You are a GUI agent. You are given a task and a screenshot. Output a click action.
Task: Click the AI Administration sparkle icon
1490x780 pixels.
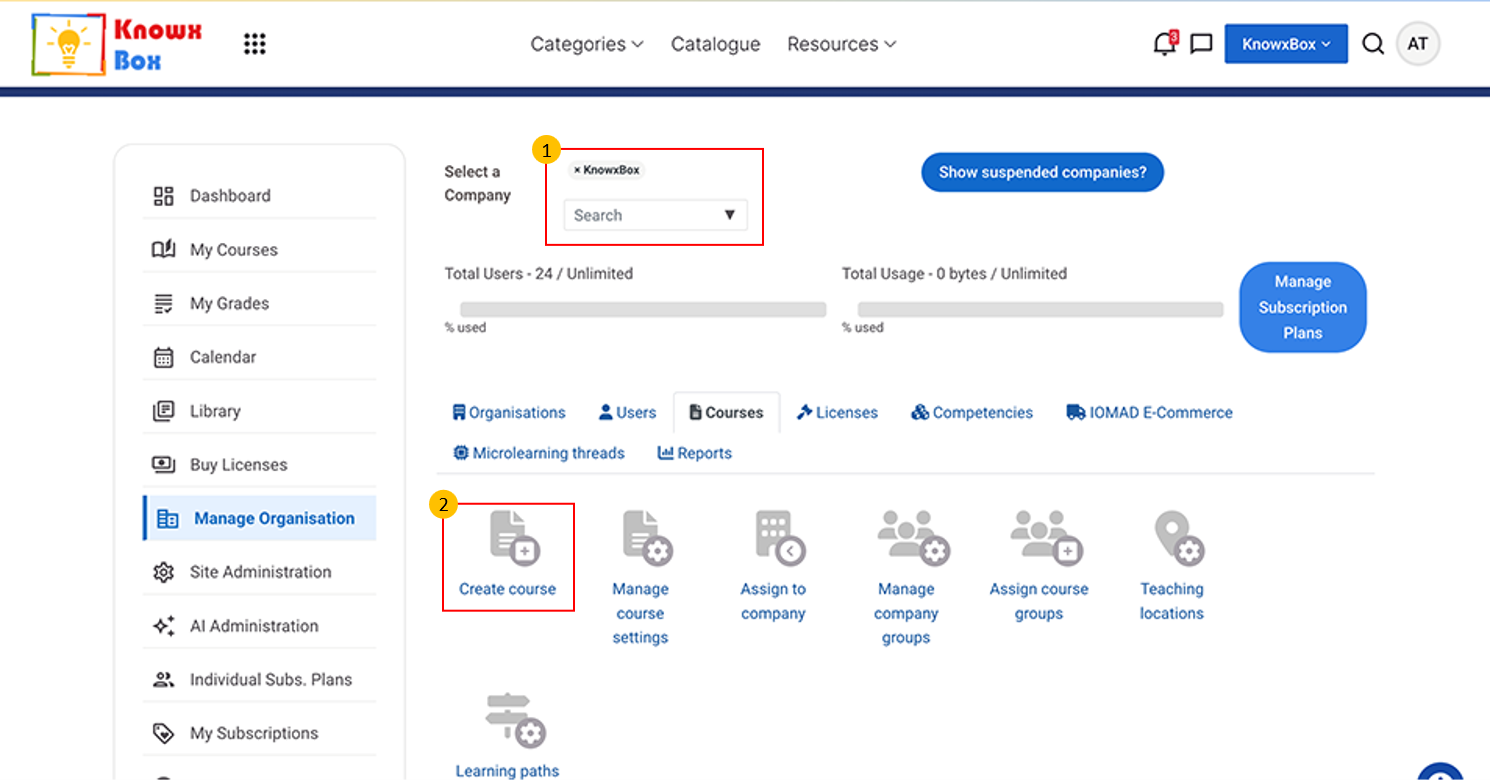pyautogui.click(x=163, y=626)
